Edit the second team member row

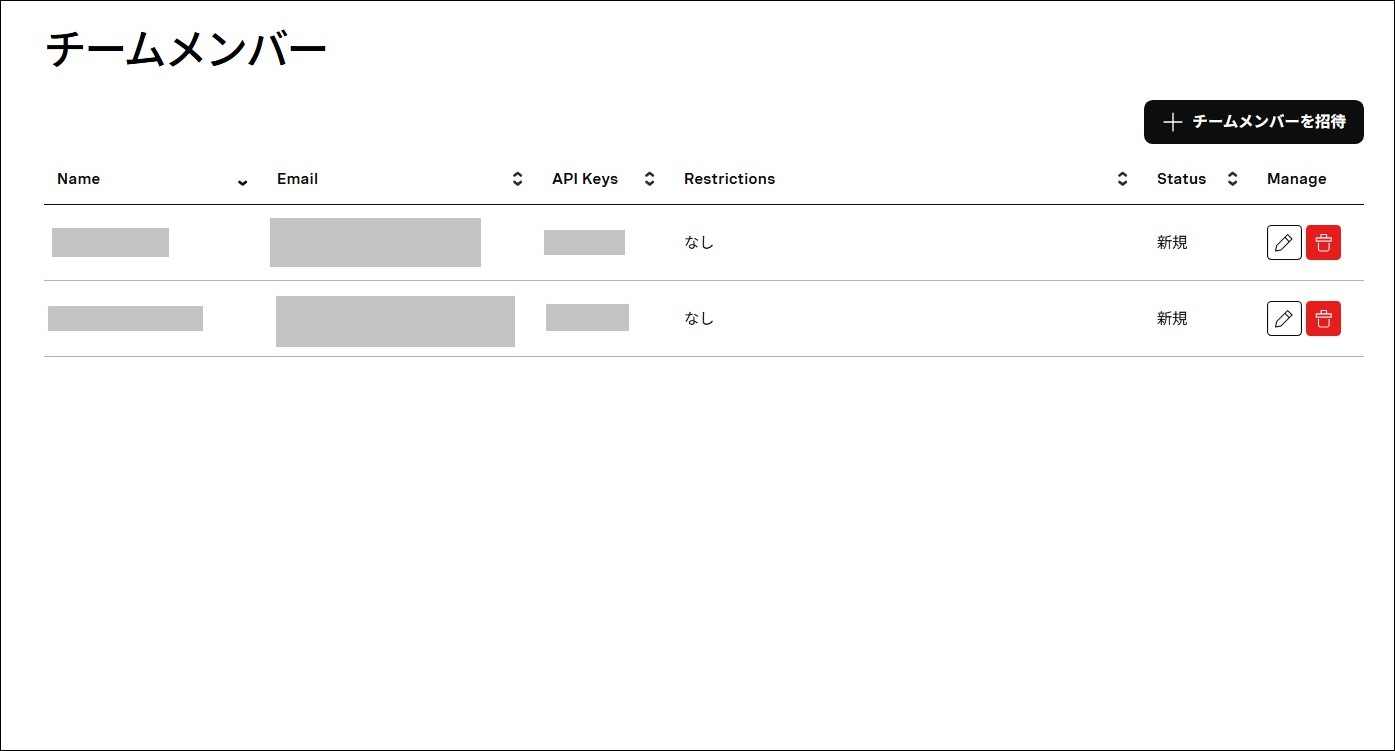click(x=1284, y=318)
